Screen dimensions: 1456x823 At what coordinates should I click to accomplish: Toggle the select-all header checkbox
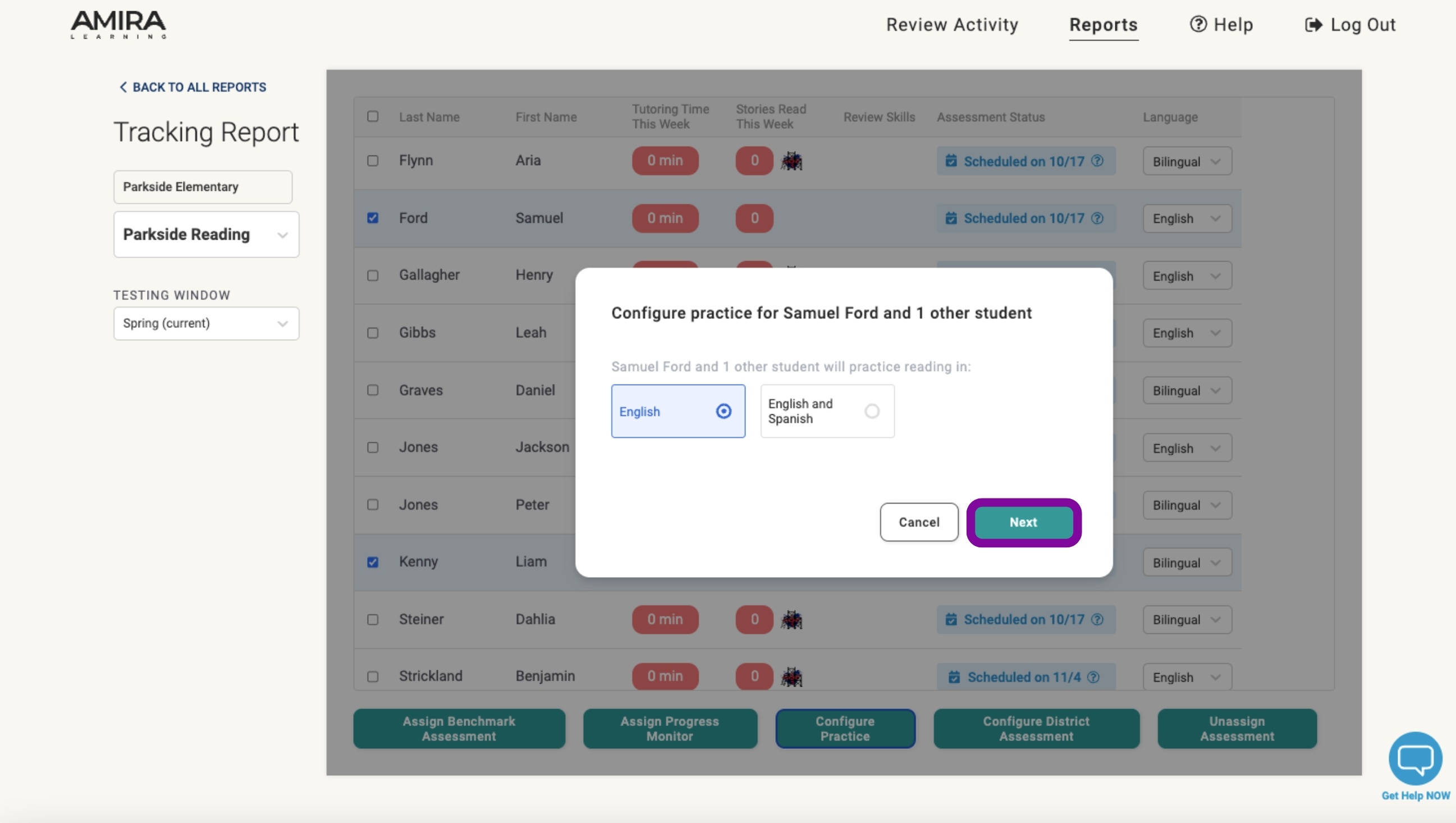[373, 116]
